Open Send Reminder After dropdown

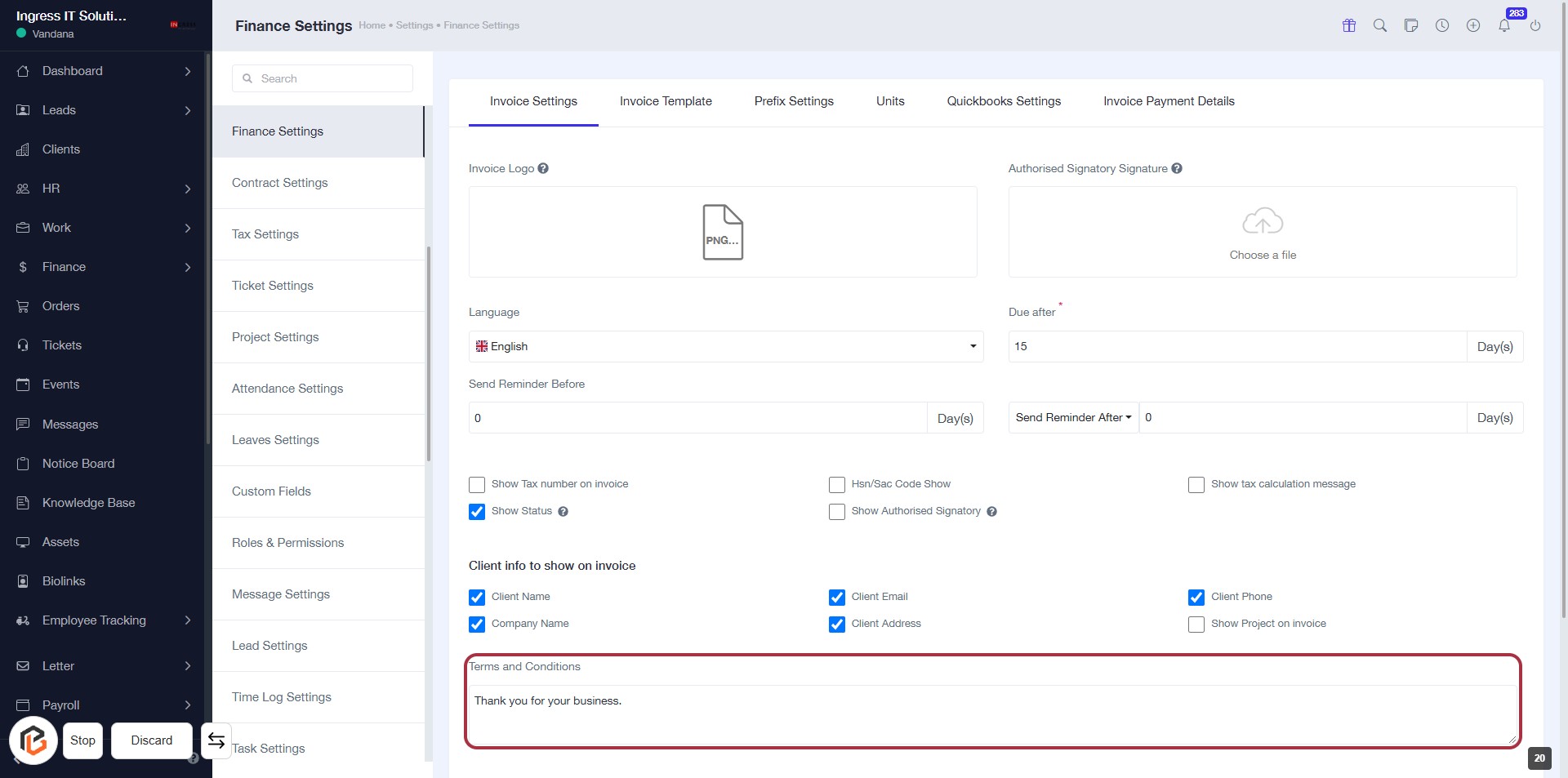coord(1073,417)
